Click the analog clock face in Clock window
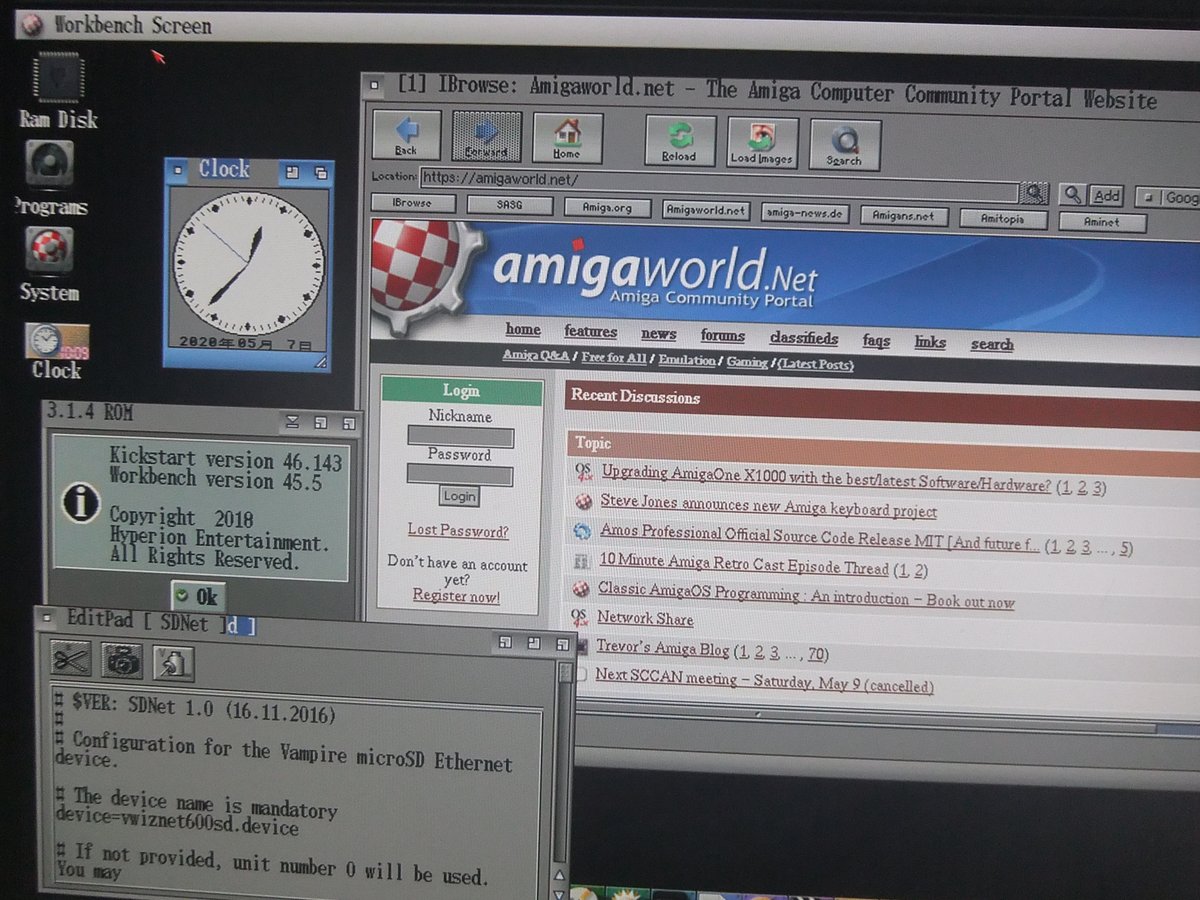 [248, 262]
